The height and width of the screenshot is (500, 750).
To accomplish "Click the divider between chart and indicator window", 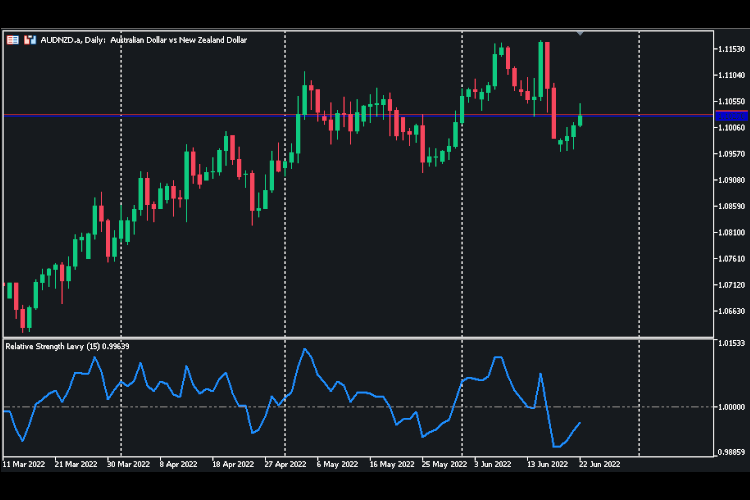I will click(359, 338).
